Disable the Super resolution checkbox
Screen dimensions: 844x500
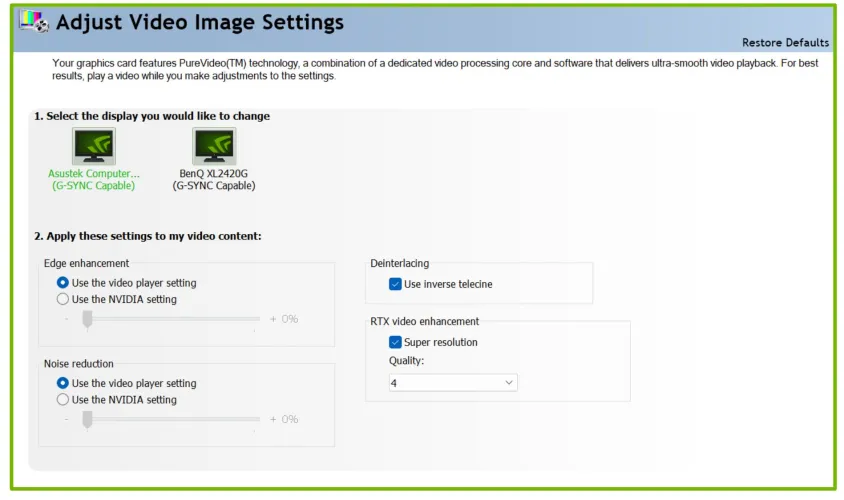(x=395, y=342)
